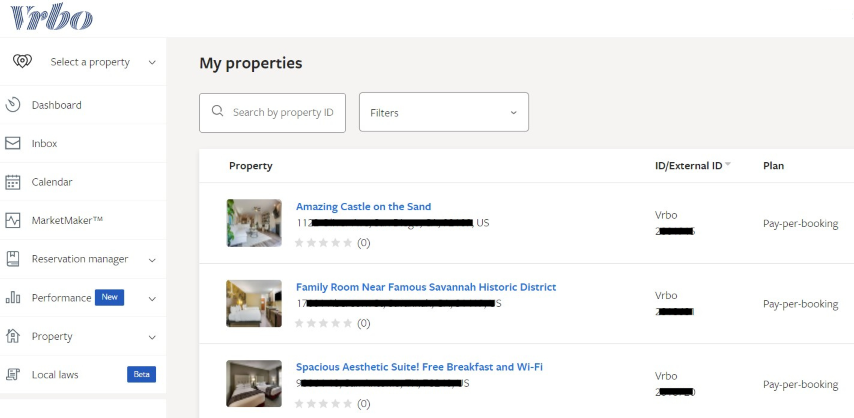This screenshot has height=418, width=854.
Task: Expand the Performance submenu
Action: pyautogui.click(x=152, y=298)
